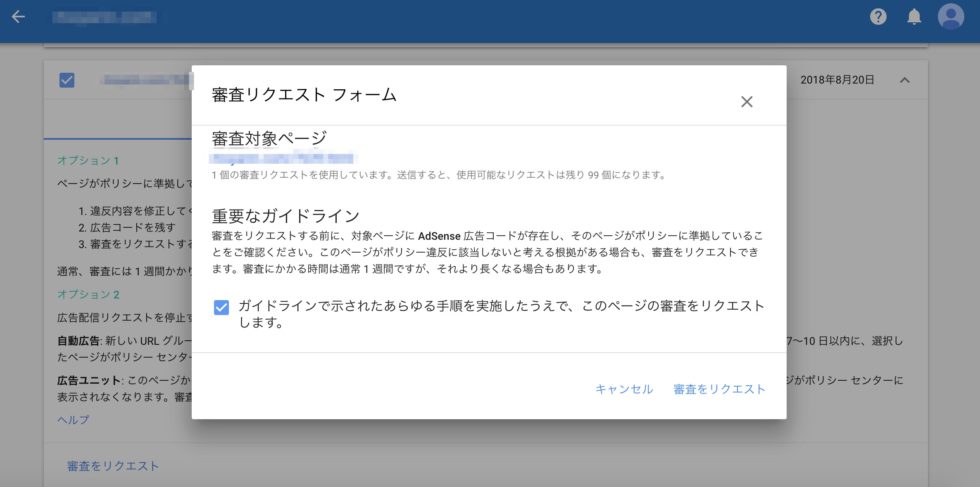Click the blurred site title in top bar
Image resolution: width=980 pixels, height=487 pixels.
point(104,17)
